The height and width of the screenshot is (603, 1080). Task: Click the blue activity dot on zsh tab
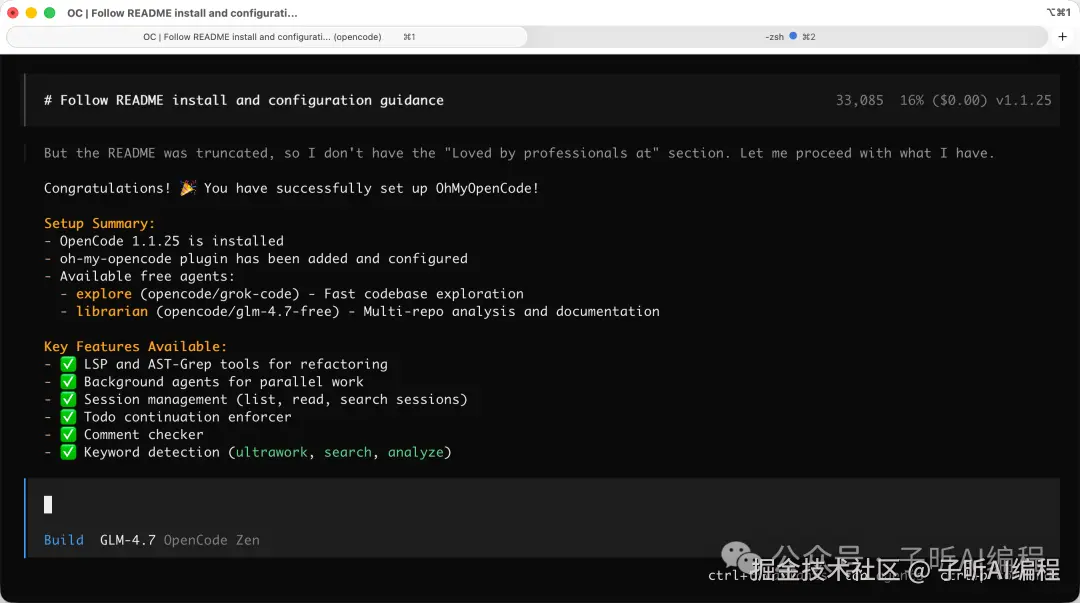(793, 36)
